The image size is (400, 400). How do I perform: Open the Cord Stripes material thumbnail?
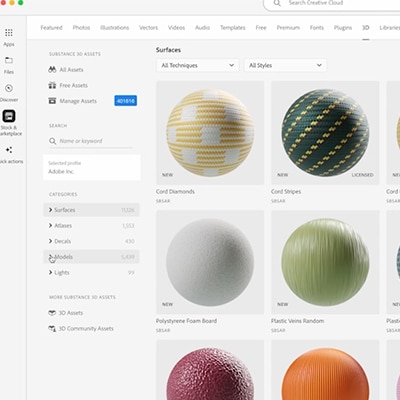click(x=325, y=133)
